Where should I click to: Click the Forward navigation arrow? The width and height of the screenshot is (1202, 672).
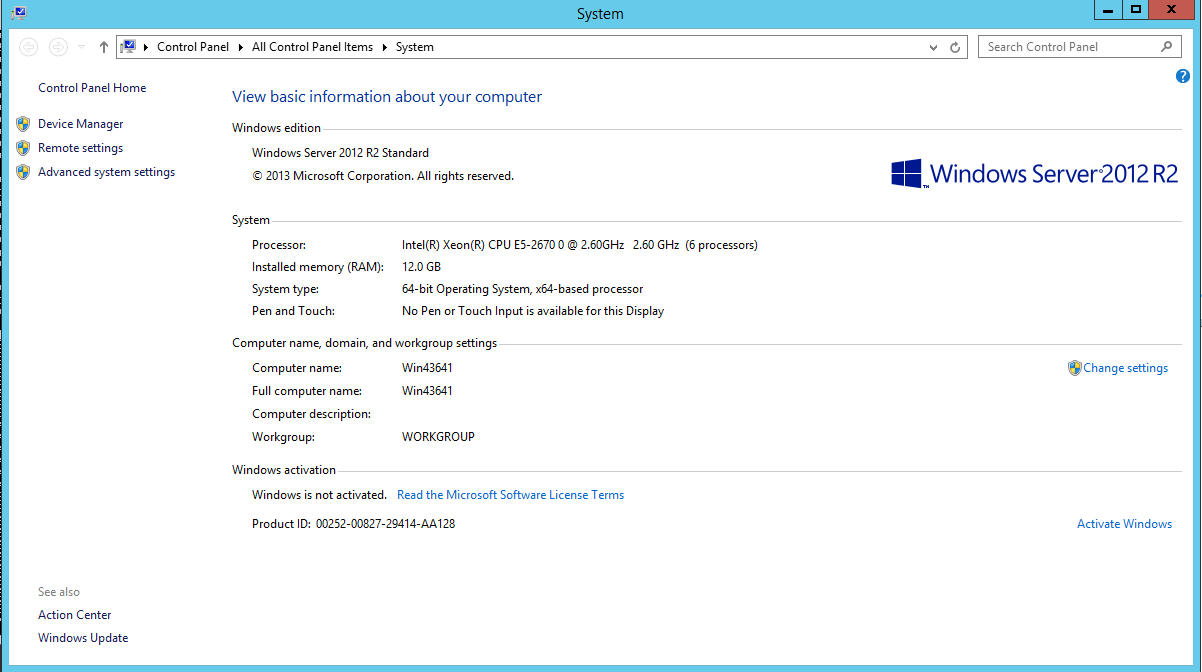58,47
